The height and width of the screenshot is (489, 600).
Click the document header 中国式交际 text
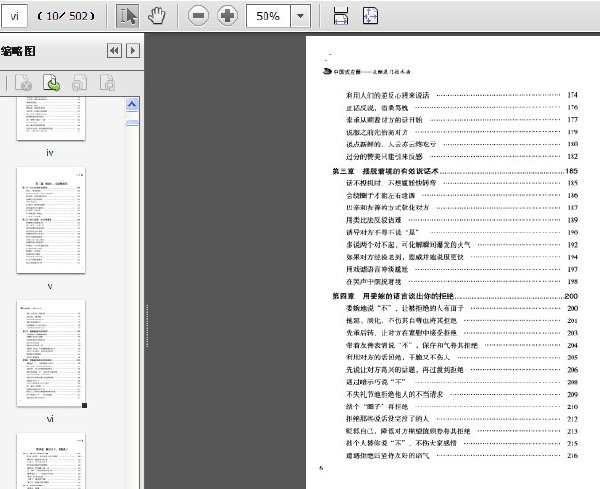[x=347, y=72]
